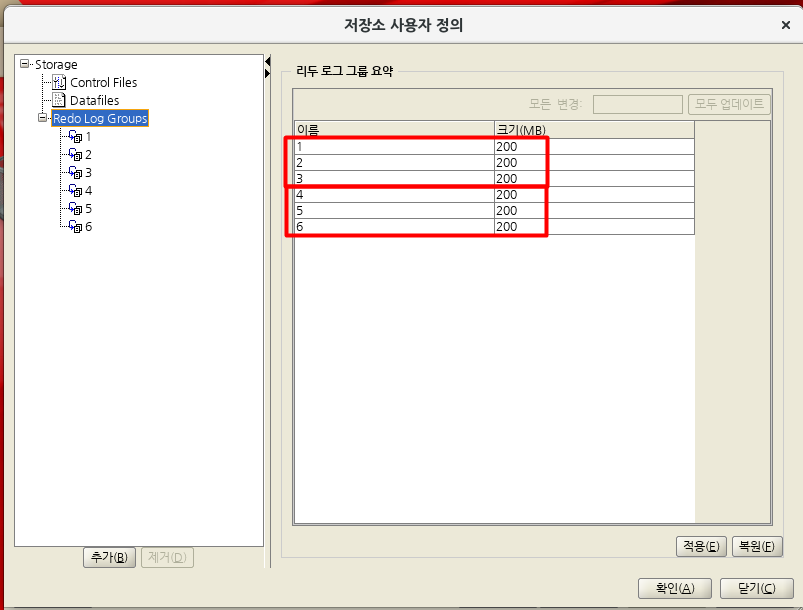Collapse left pane with the left splitter arrow
The width and height of the screenshot is (803, 610).
point(267,61)
